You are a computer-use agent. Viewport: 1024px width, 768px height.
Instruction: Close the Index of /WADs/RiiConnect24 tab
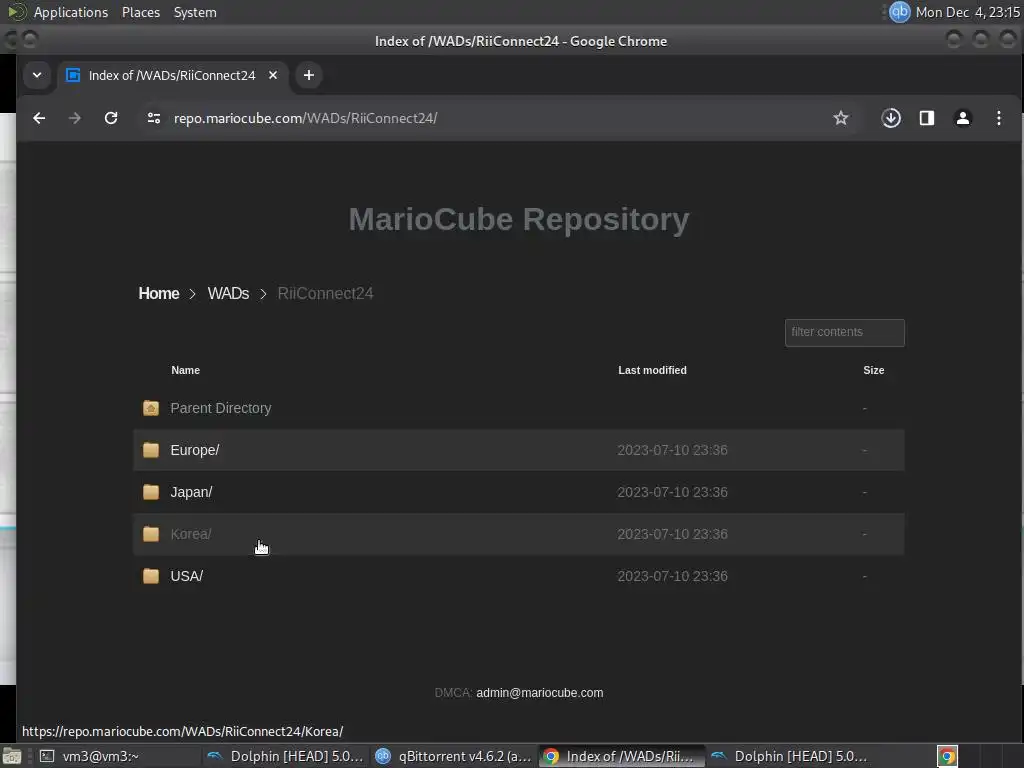pos(273,75)
